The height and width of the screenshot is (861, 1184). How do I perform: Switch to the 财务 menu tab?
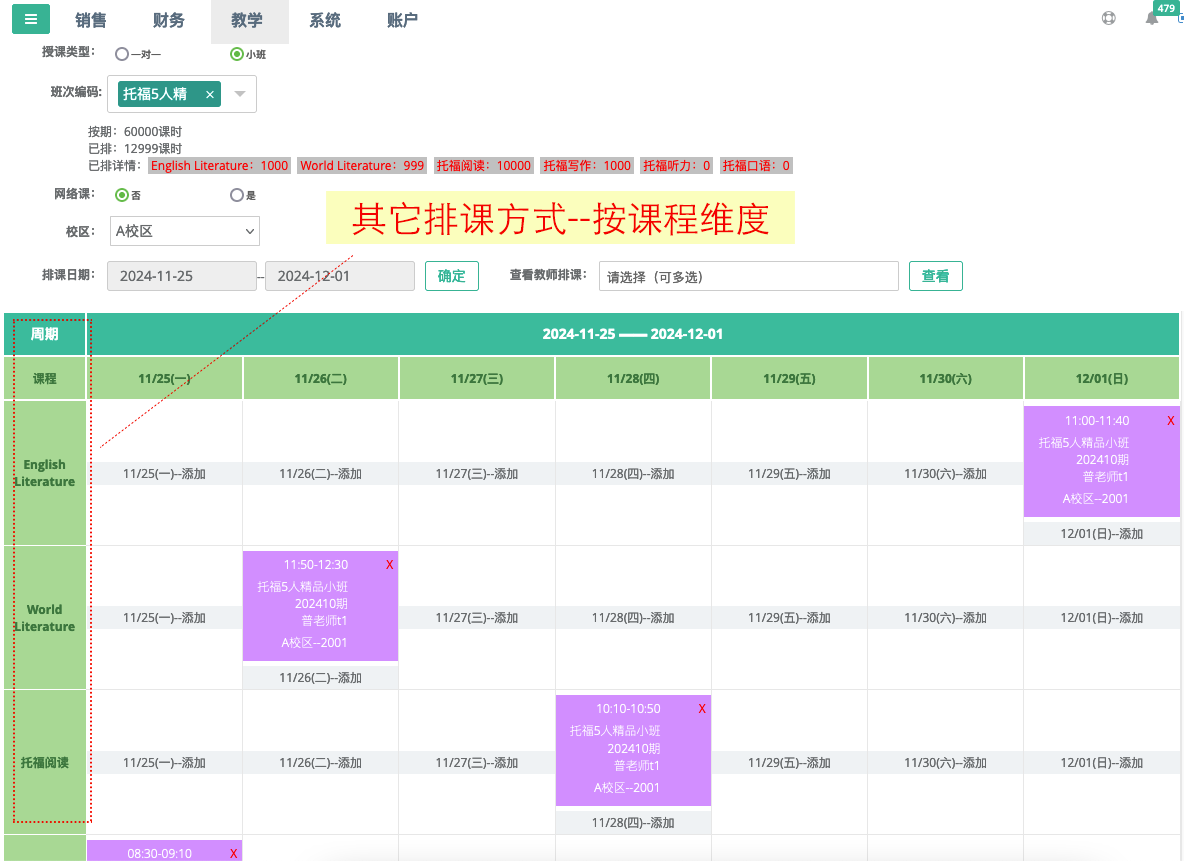(169, 21)
